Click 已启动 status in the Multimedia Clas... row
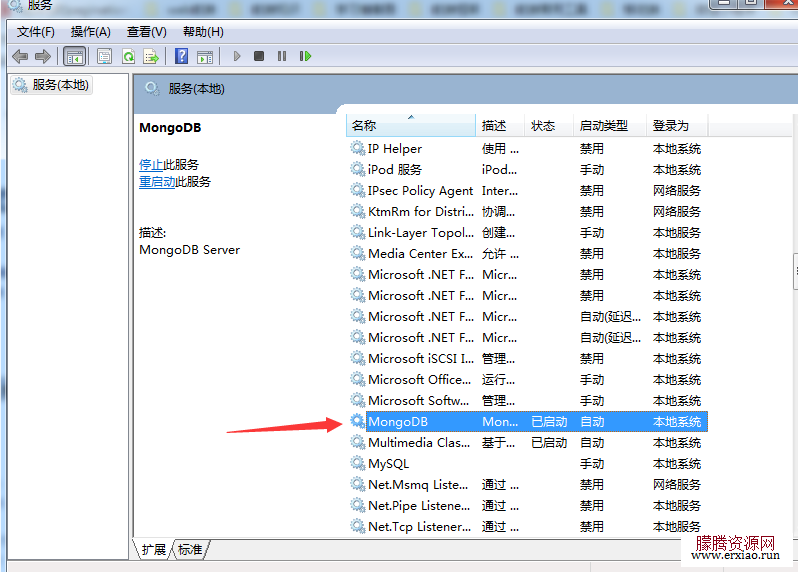The image size is (798, 572). click(x=549, y=443)
